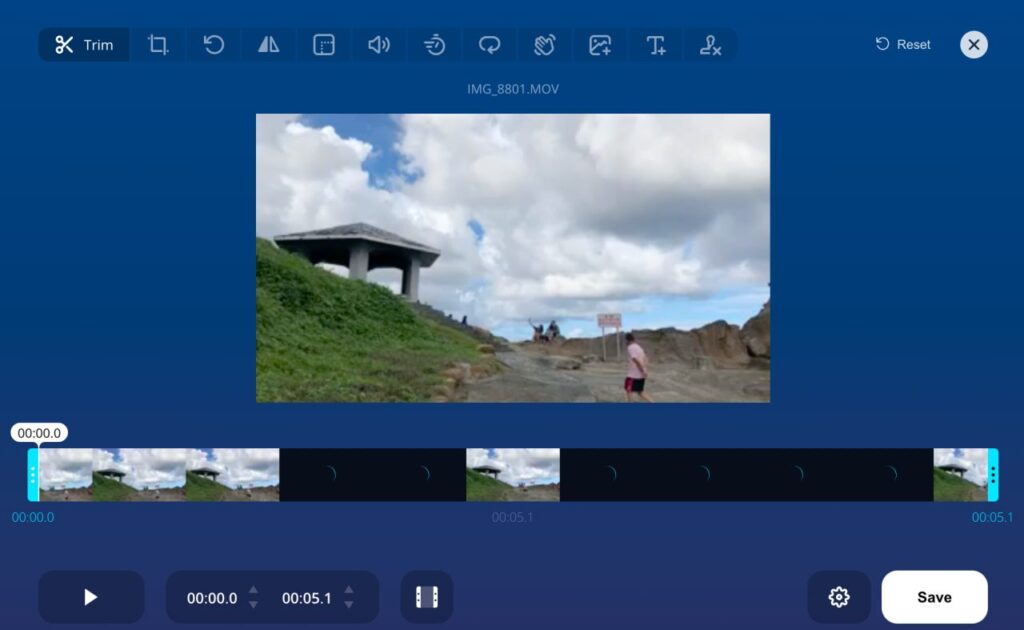Viewport: 1024px width, 630px height.
Task: Enable video looping
Action: click(489, 44)
